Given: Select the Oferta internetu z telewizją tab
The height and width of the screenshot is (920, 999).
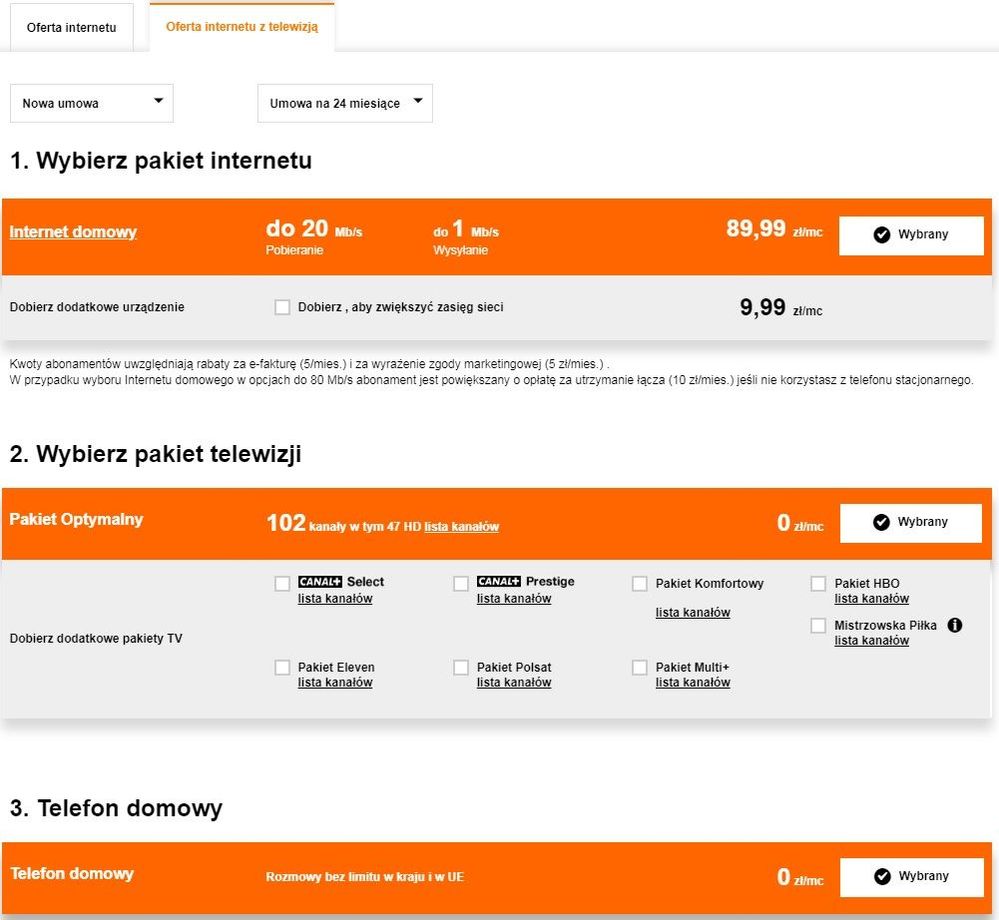Looking at the screenshot, I should pyautogui.click(x=241, y=27).
